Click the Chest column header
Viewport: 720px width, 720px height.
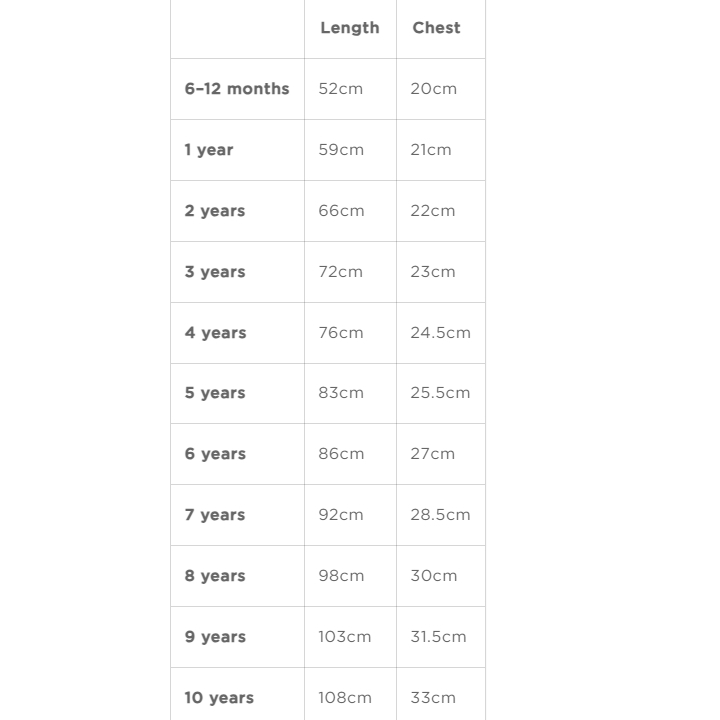pos(436,28)
